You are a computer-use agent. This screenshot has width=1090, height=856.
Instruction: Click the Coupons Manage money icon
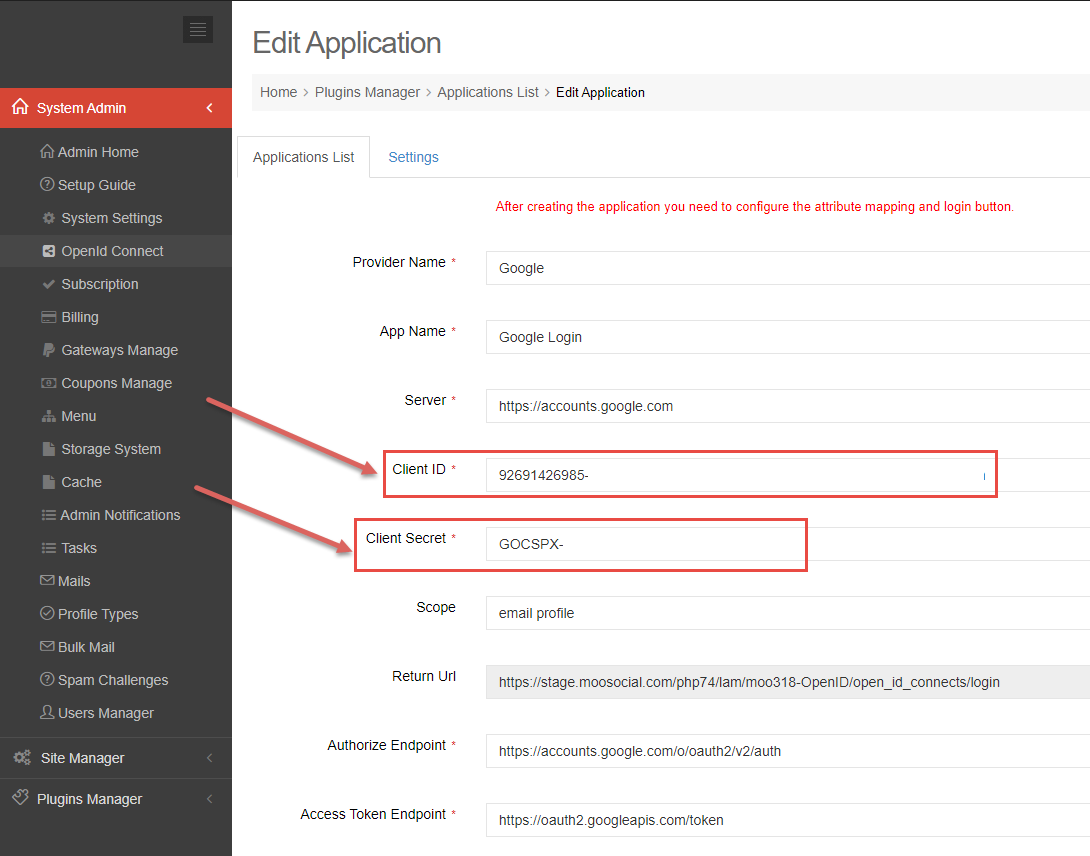pos(49,383)
